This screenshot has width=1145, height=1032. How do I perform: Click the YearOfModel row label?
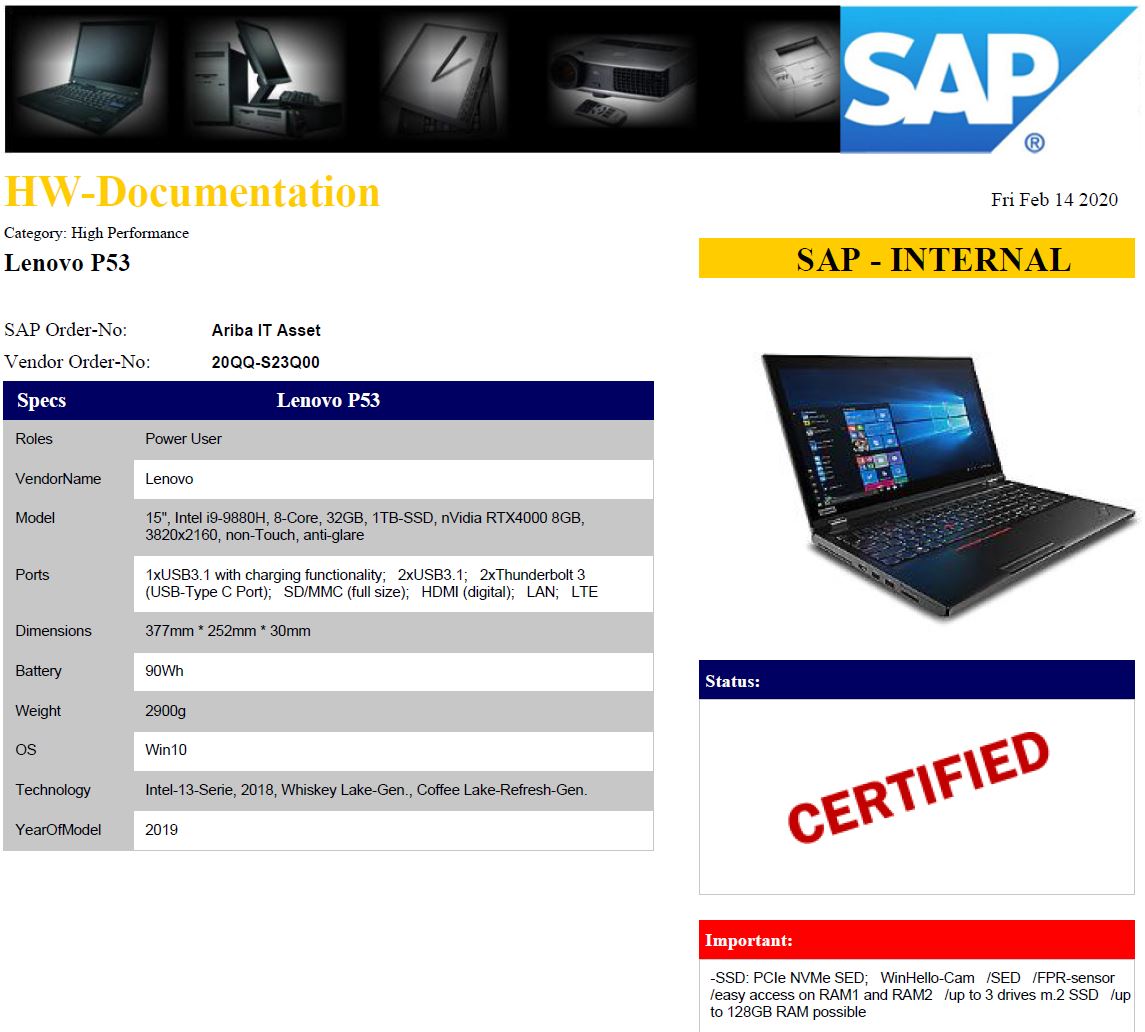point(58,830)
